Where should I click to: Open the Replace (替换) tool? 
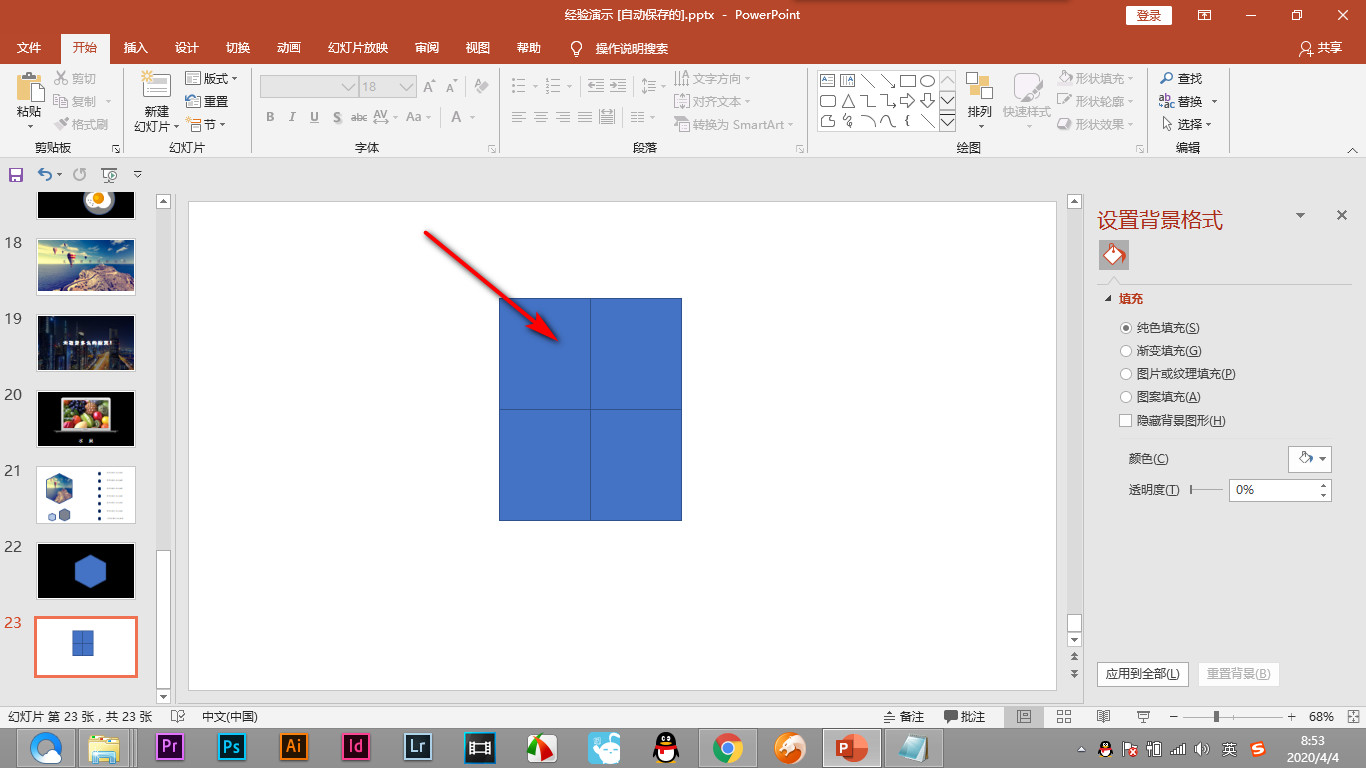click(x=1186, y=101)
